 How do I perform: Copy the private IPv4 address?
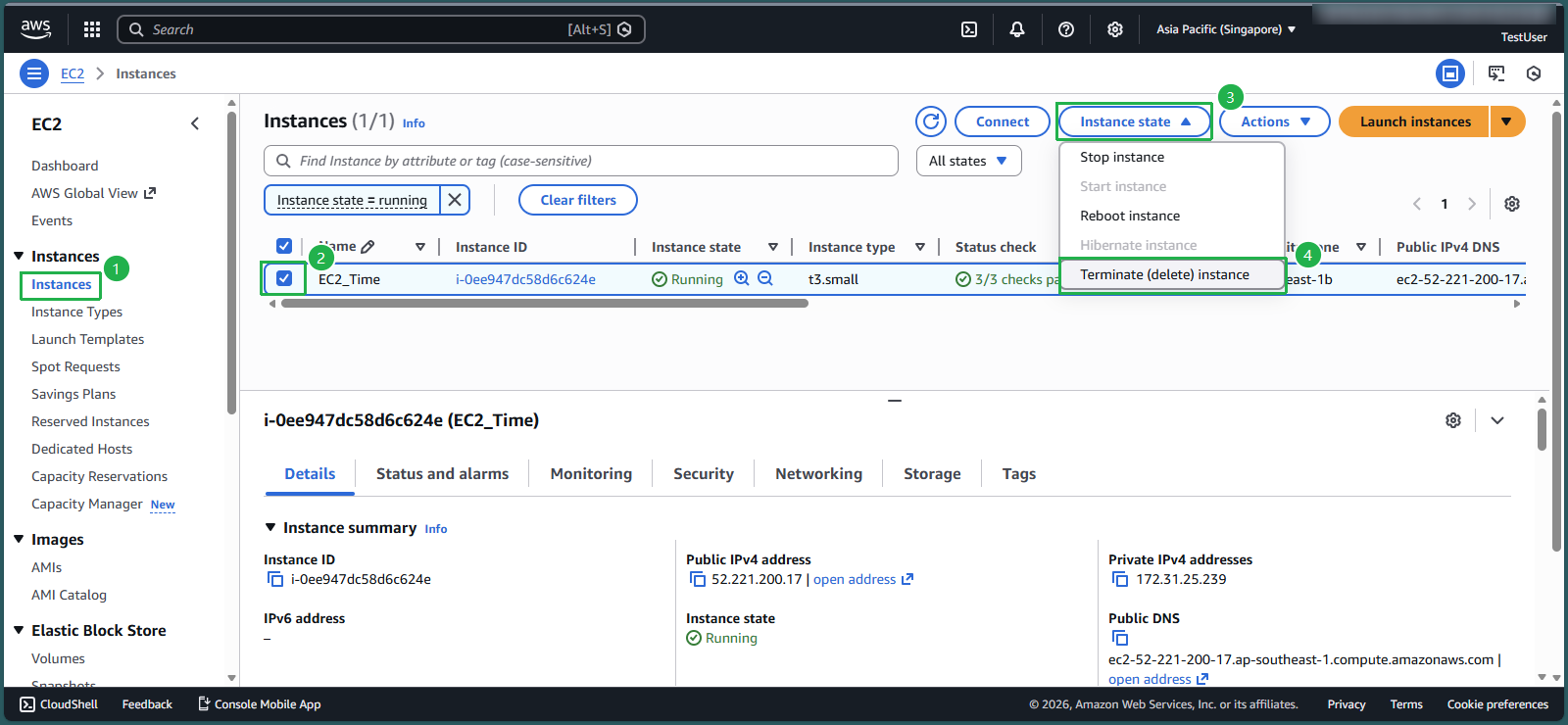pyautogui.click(x=1120, y=579)
